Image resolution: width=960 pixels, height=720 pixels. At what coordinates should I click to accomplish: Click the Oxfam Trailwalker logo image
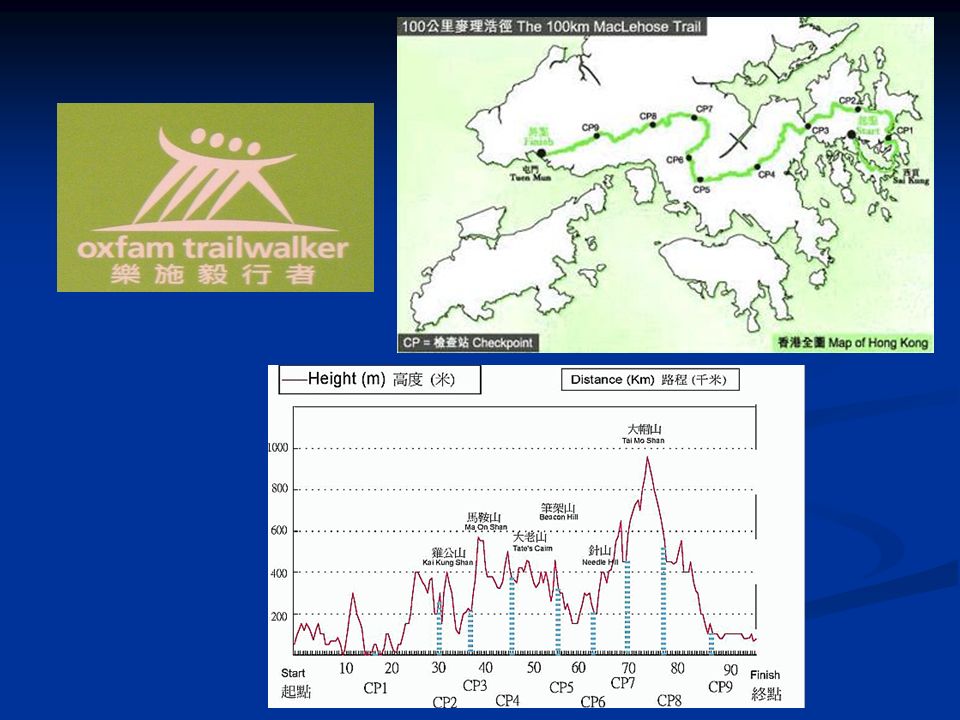(216, 197)
